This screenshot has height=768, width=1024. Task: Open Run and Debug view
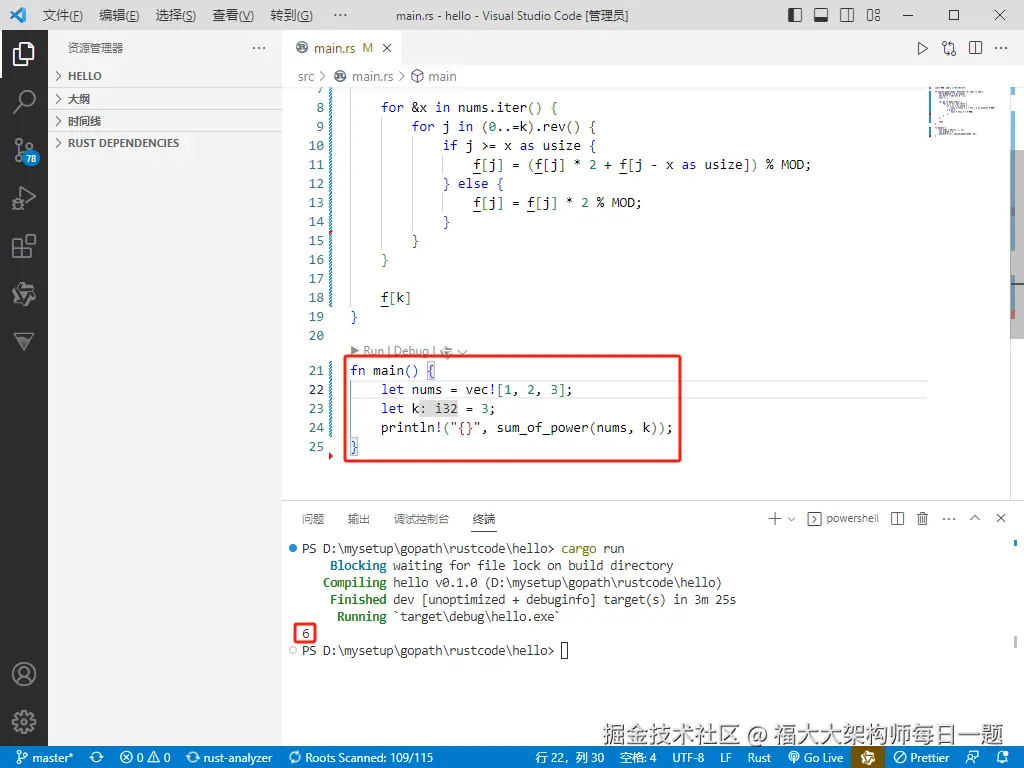point(24,198)
